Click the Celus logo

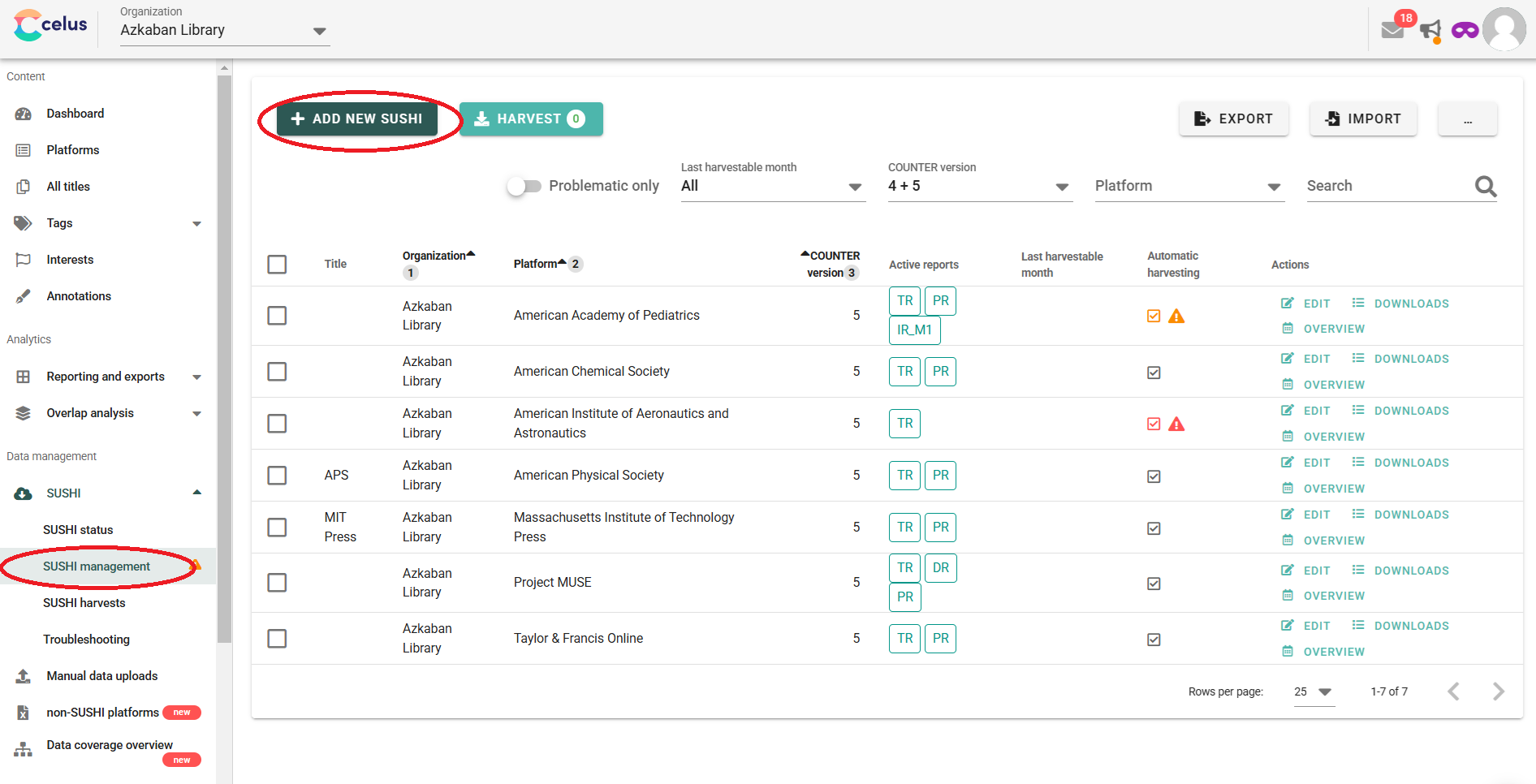pyautogui.click(x=50, y=25)
